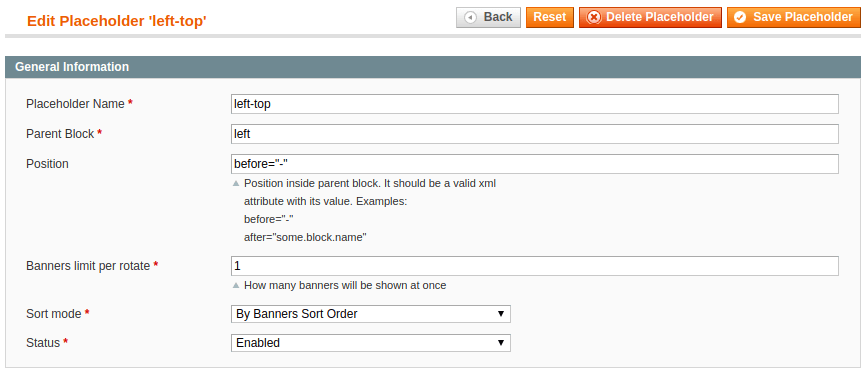Reset the placeholder form

pyautogui.click(x=550, y=17)
